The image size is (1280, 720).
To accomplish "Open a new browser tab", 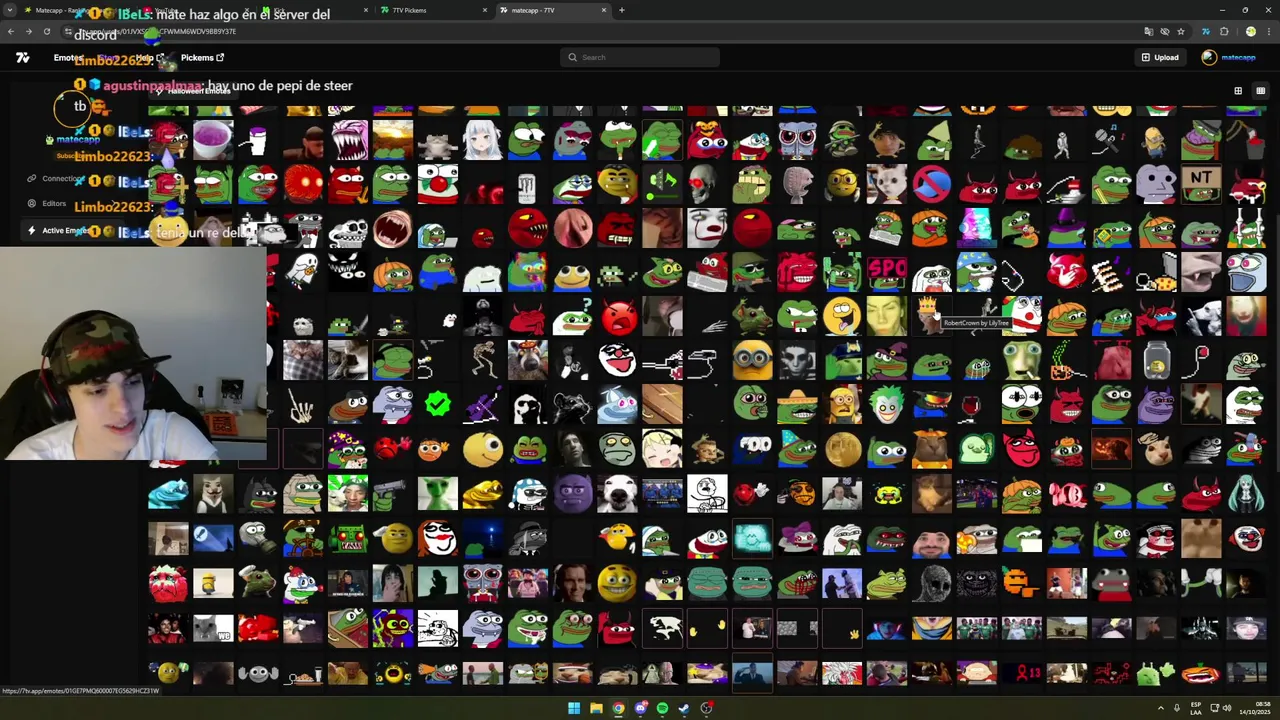I will [622, 10].
